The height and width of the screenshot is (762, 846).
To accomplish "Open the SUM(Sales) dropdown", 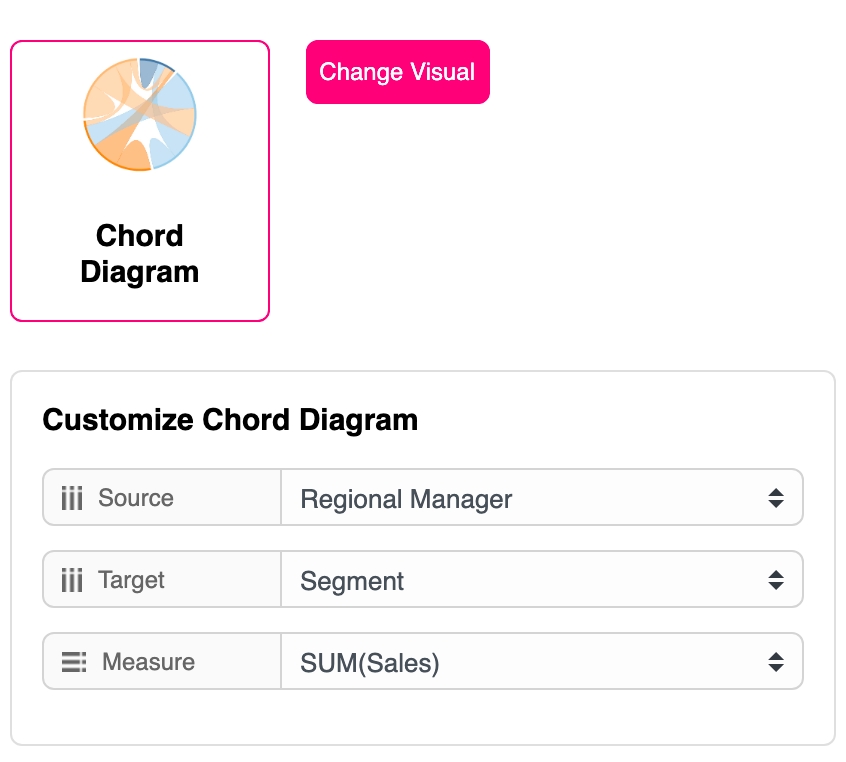I will pos(540,662).
